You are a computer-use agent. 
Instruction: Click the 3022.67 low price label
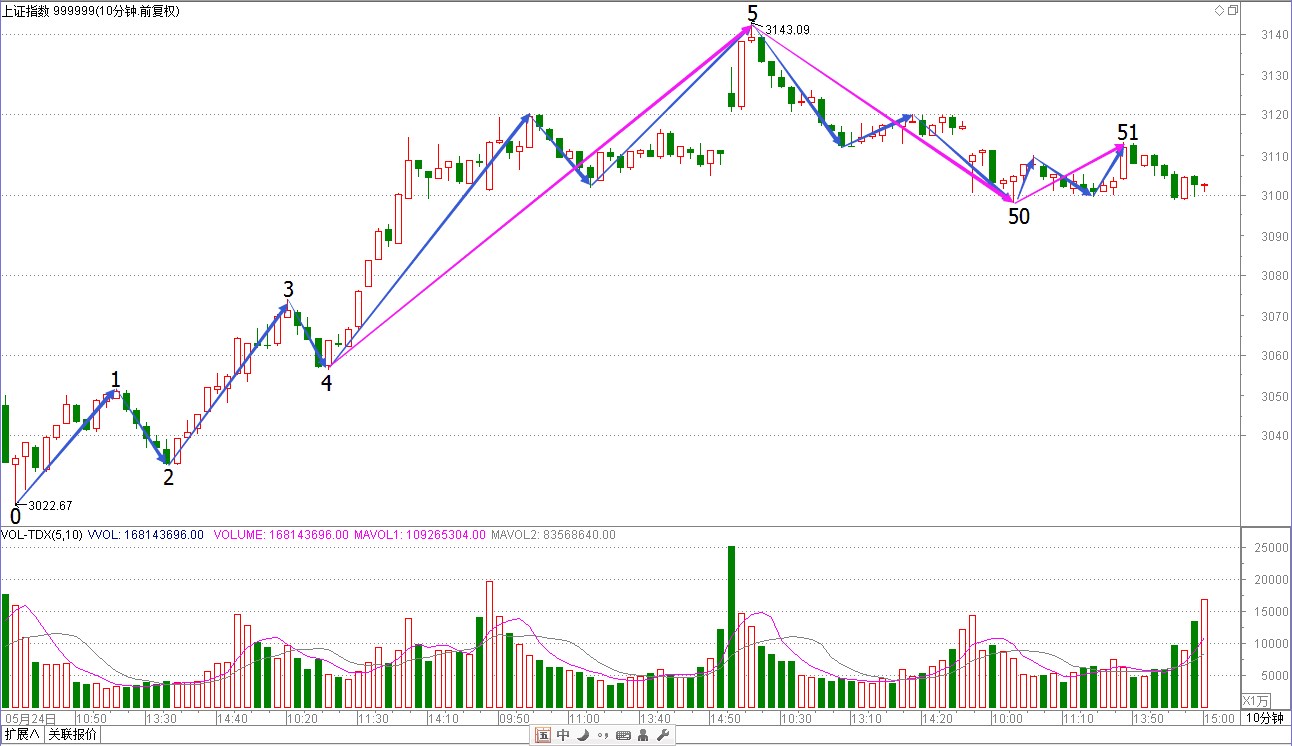(x=50, y=506)
